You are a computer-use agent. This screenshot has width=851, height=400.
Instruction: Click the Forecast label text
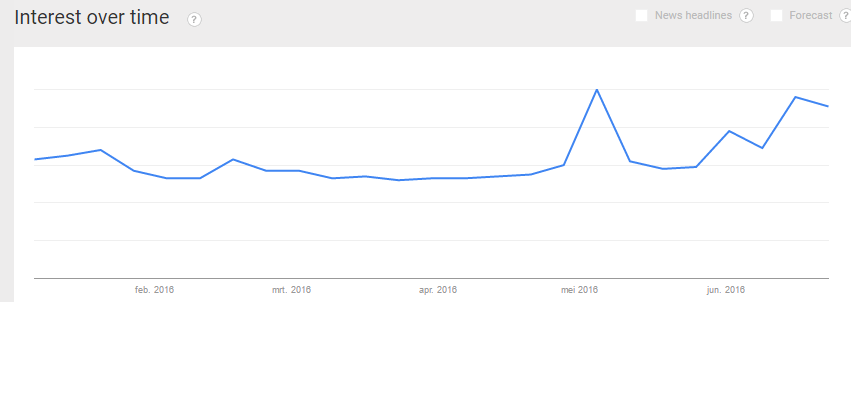(810, 15)
